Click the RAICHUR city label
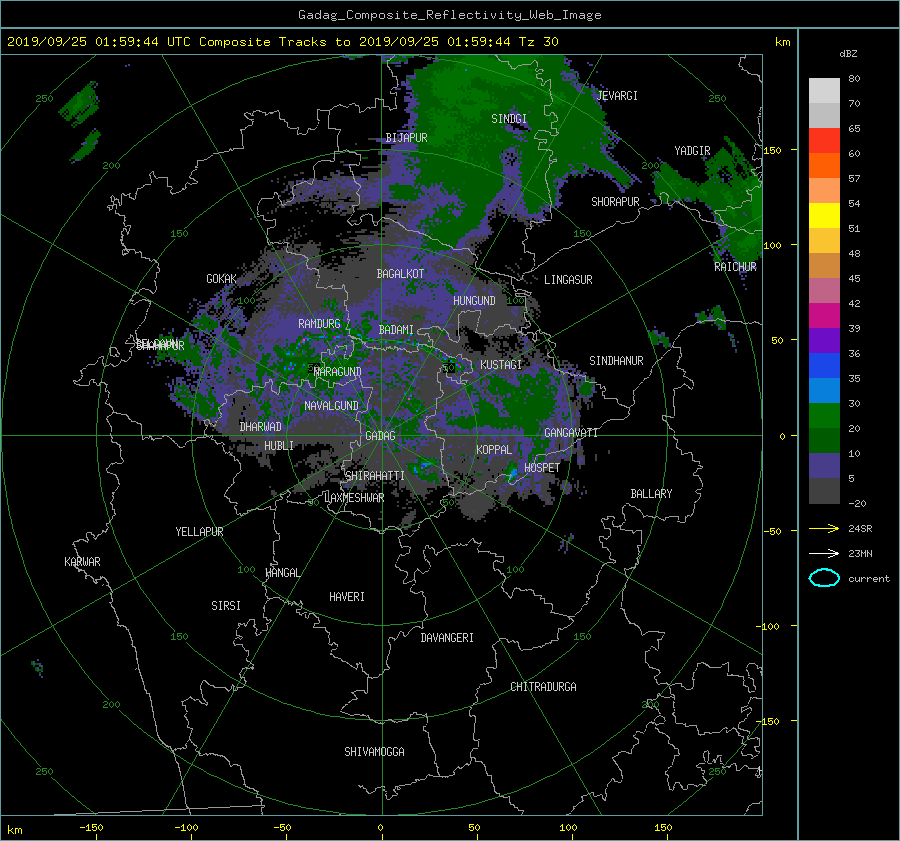Screen dimensions: 900x841 (735, 267)
